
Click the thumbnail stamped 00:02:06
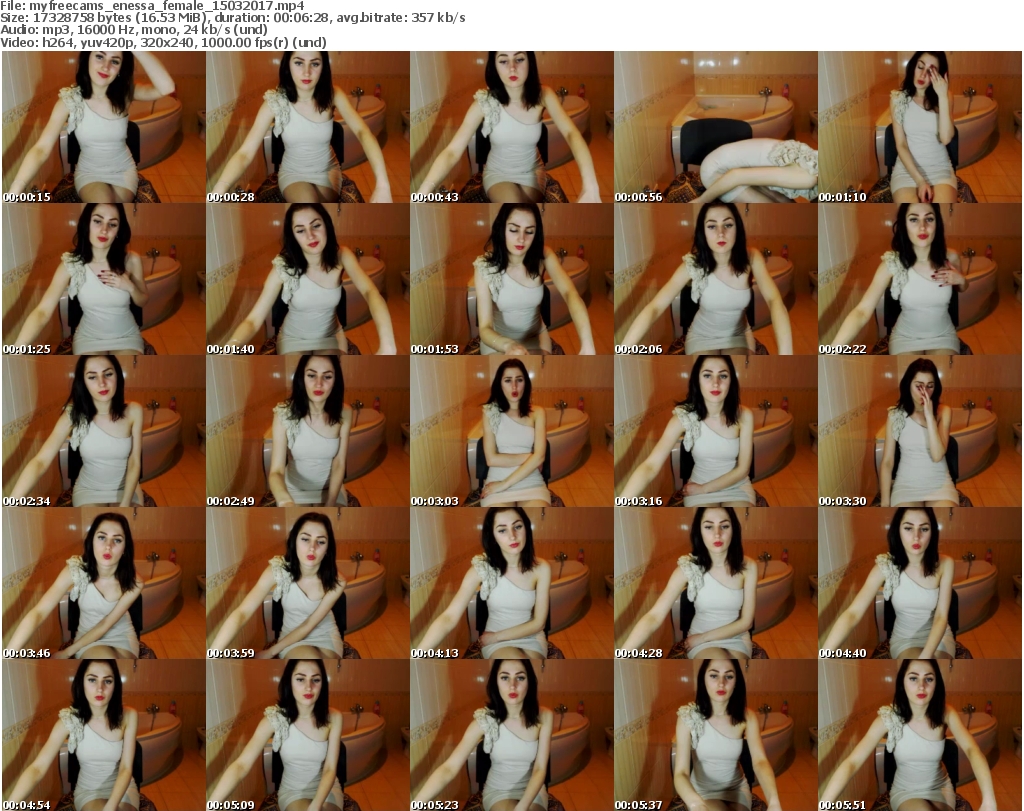tap(715, 279)
